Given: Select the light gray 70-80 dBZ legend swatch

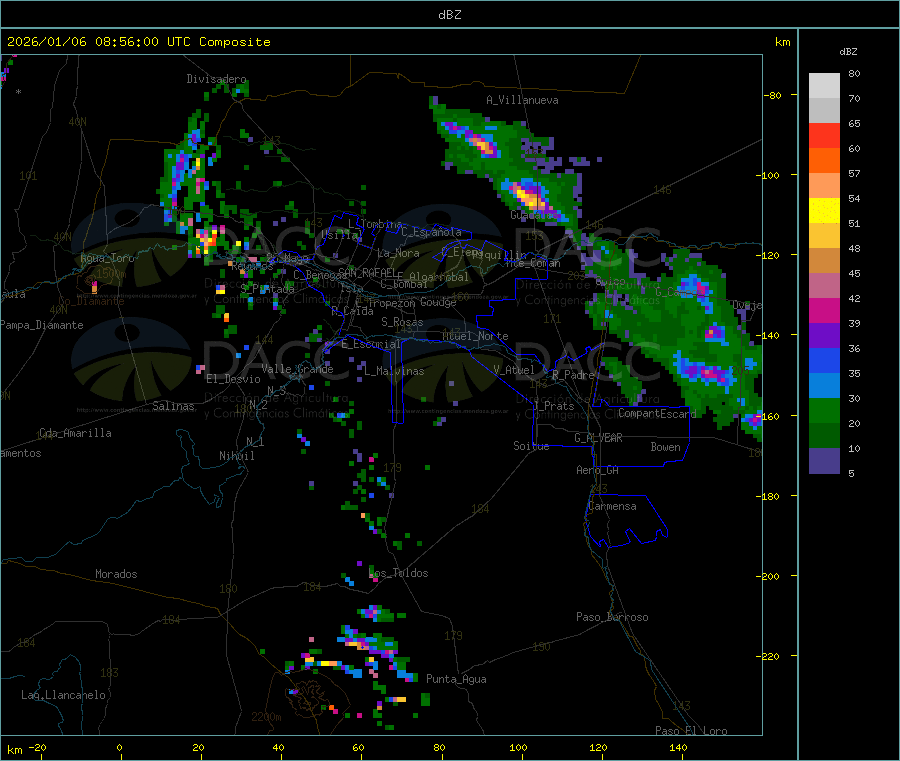Looking at the screenshot, I should [824, 86].
